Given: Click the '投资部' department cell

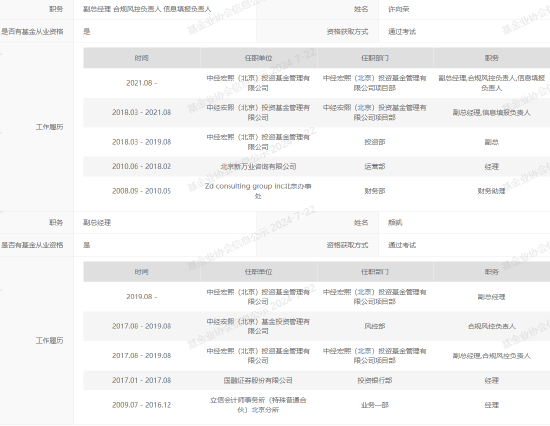Looking at the screenshot, I should pyautogui.click(x=375, y=142).
